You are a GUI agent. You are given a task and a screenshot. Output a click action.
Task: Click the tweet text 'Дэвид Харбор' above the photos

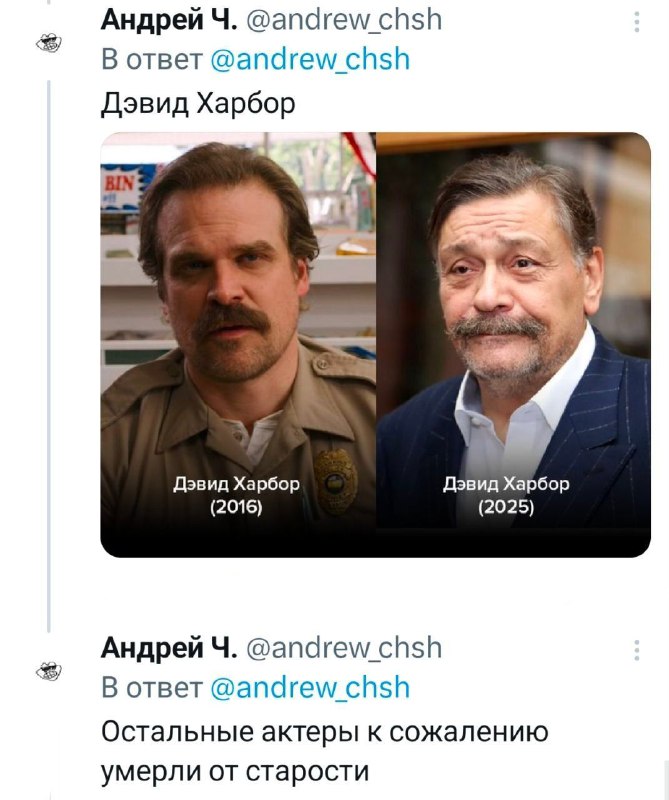tap(199, 104)
